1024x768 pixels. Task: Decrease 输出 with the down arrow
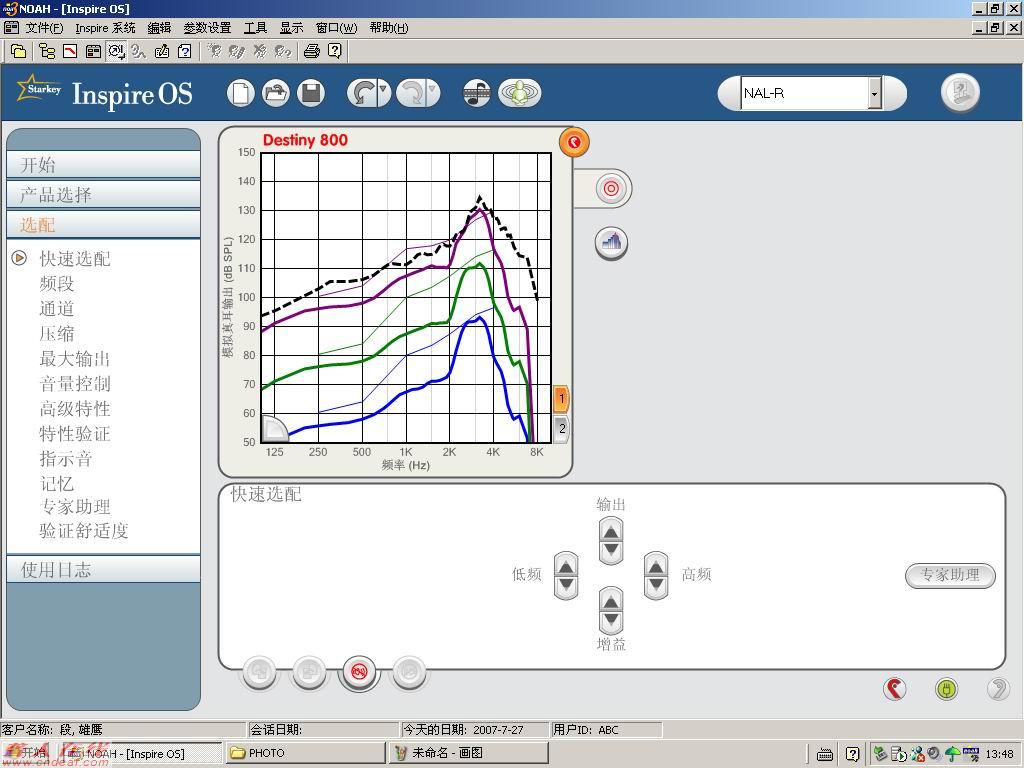[611, 551]
